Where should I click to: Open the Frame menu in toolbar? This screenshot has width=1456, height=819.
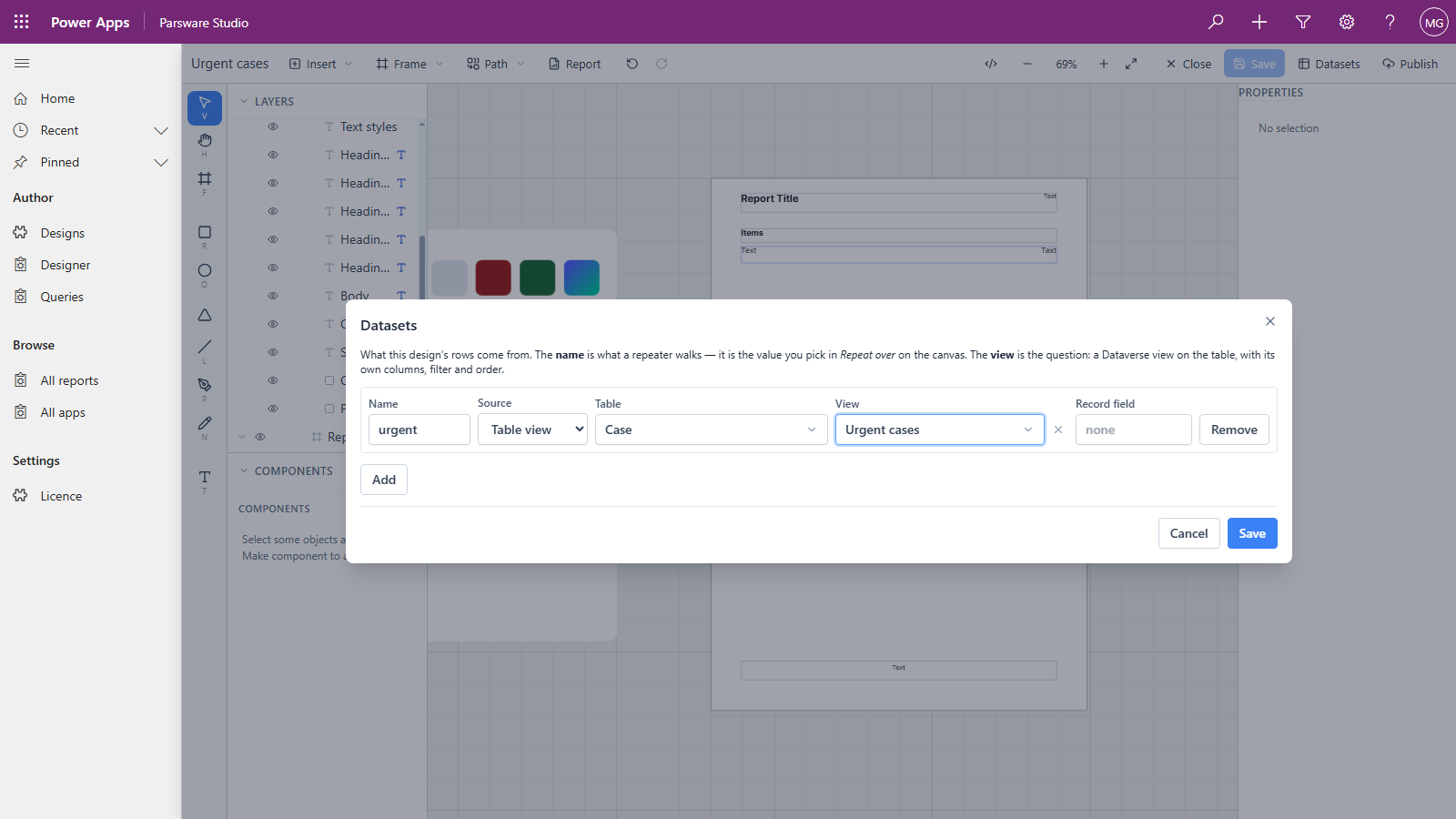pos(409,64)
